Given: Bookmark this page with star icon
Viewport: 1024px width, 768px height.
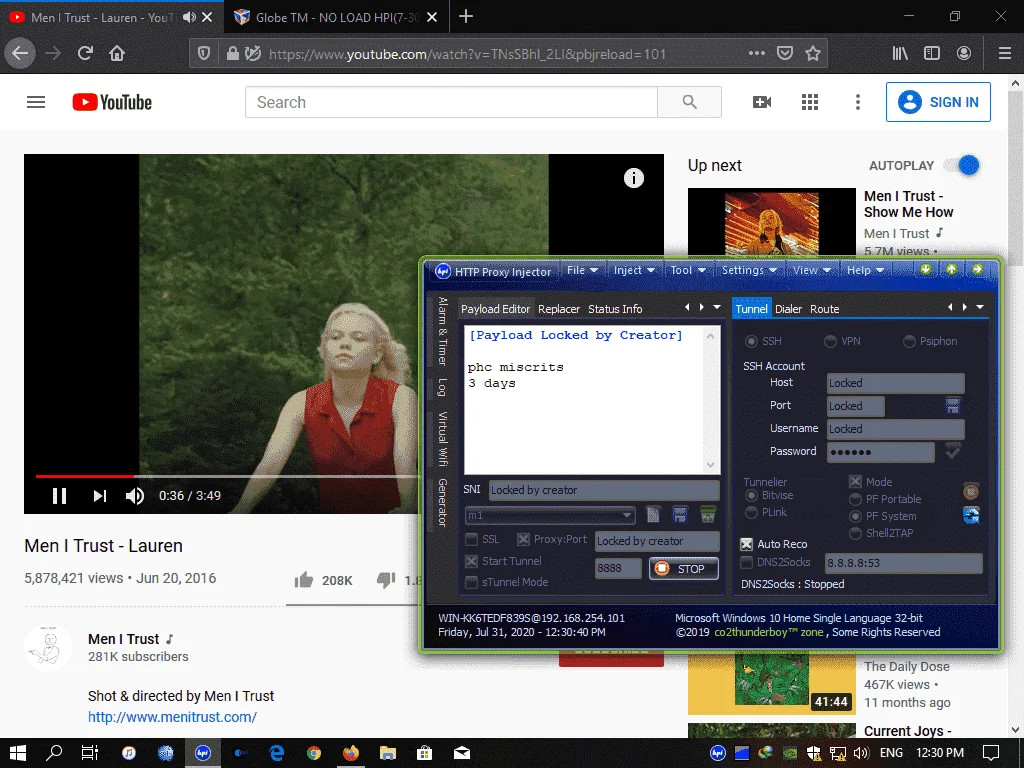Looking at the screenshot, I should [812, 53].
